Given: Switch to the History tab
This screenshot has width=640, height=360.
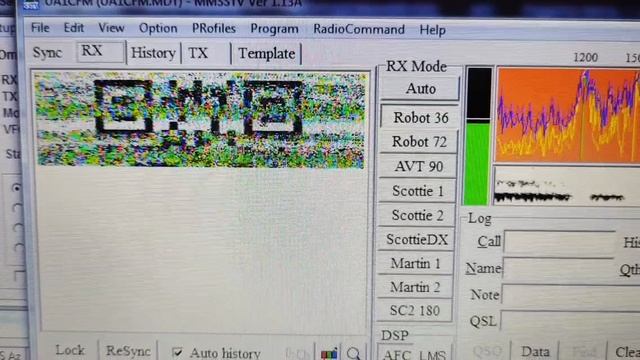Looking at the screenshot, I should pos(153,53).
